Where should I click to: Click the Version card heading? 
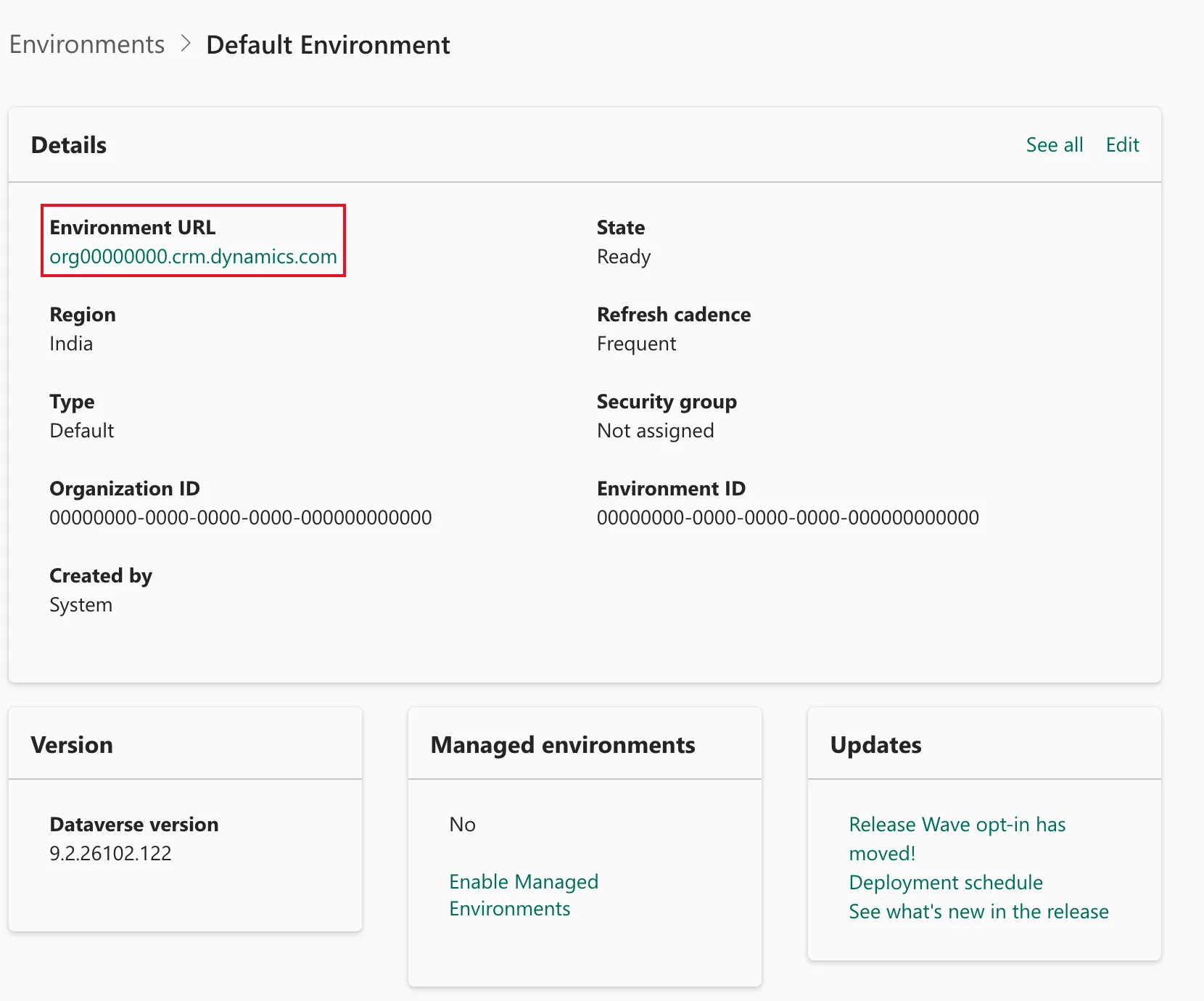[x=72, y=745]
